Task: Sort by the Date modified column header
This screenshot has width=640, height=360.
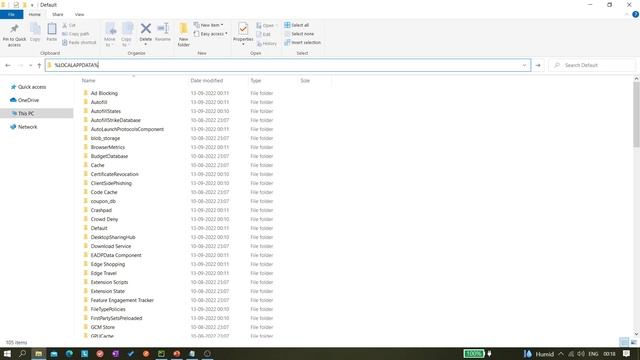Action: point(207,80)
